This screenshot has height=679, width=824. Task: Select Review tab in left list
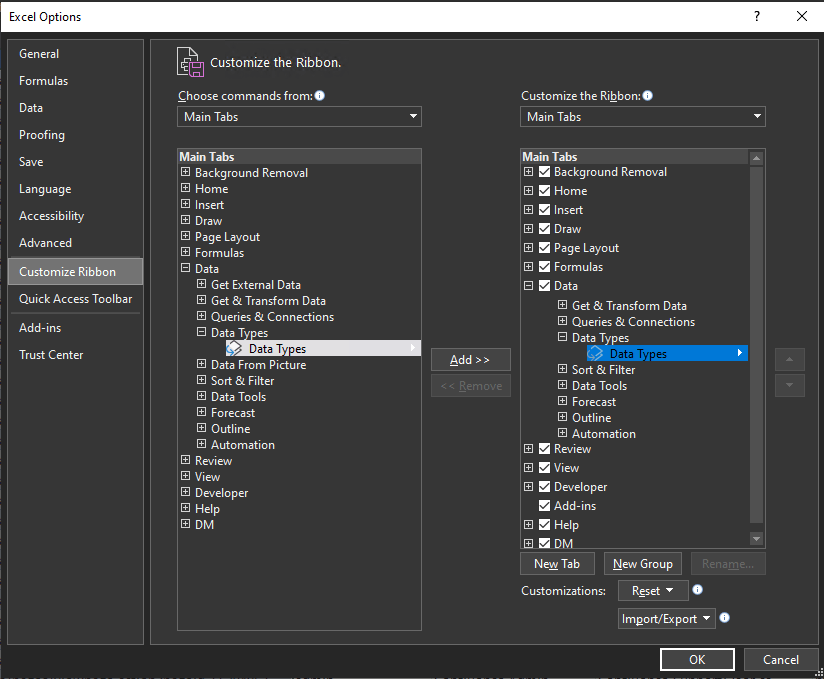(x=213, y=461)
